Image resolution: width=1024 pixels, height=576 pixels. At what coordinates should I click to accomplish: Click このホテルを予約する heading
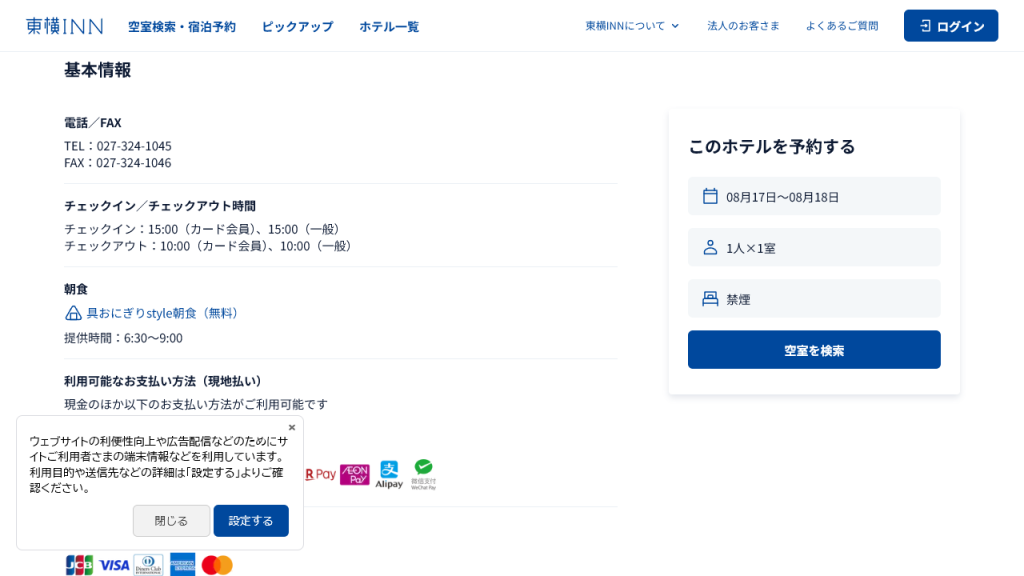pyautogui.click(x=771, y=146)
